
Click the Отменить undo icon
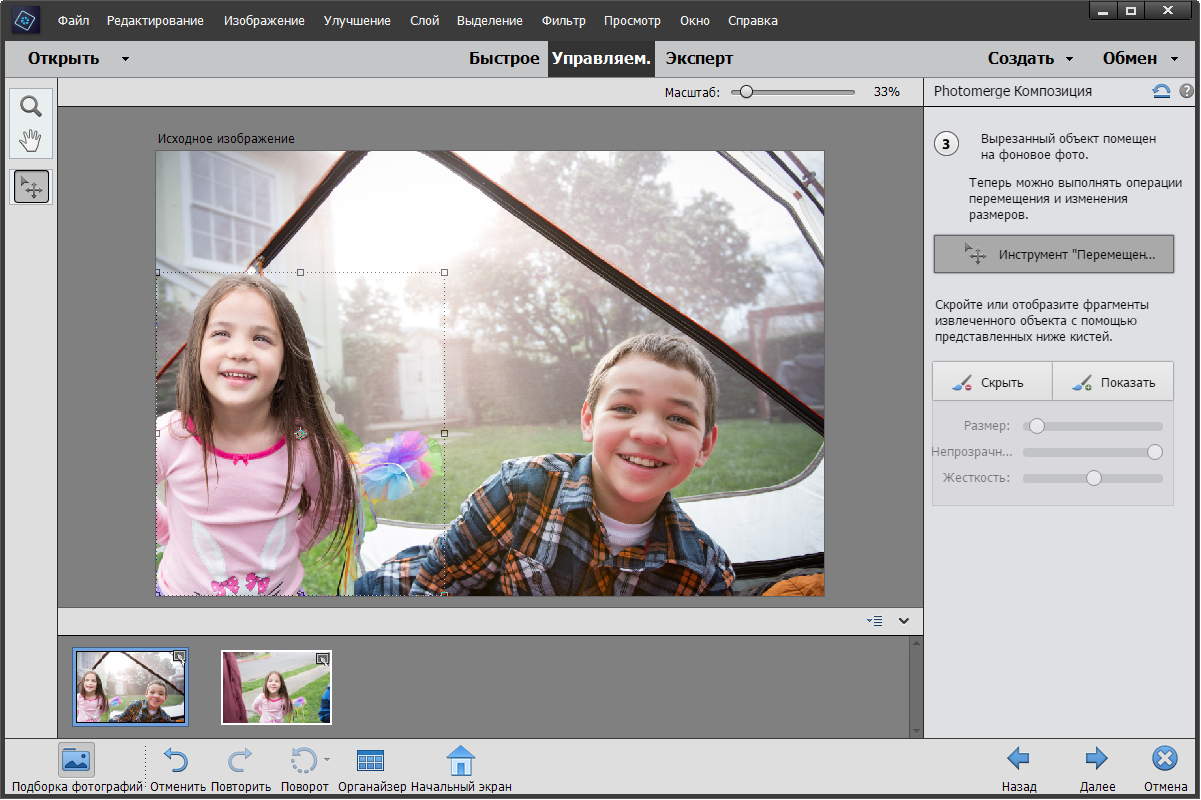click(177, 761)
